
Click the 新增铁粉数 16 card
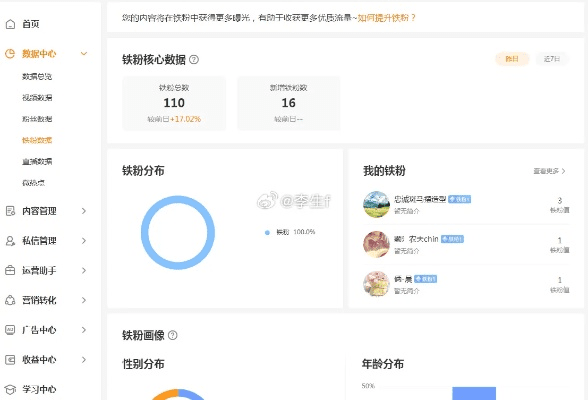coord(288,103)
